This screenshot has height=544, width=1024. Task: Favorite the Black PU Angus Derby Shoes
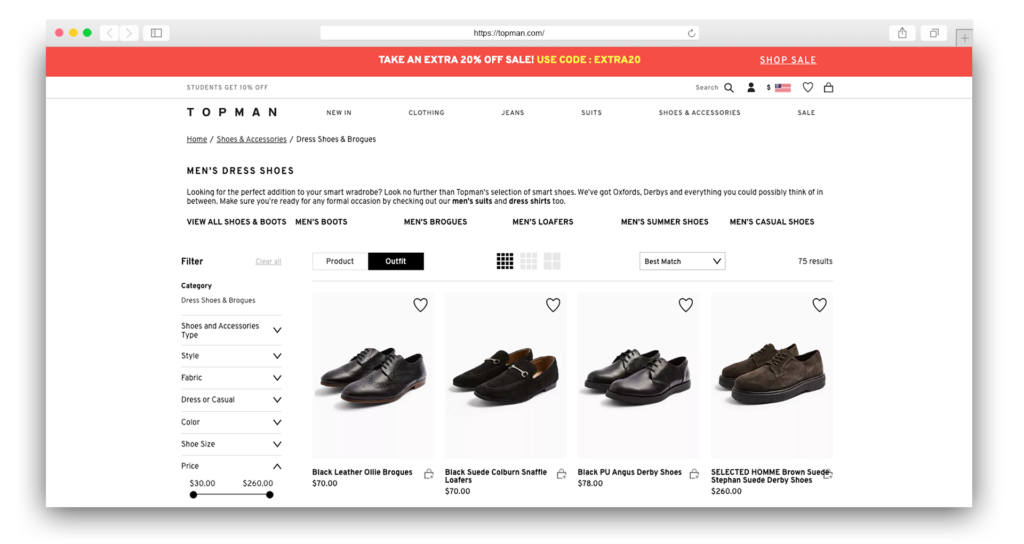(686, 305)
